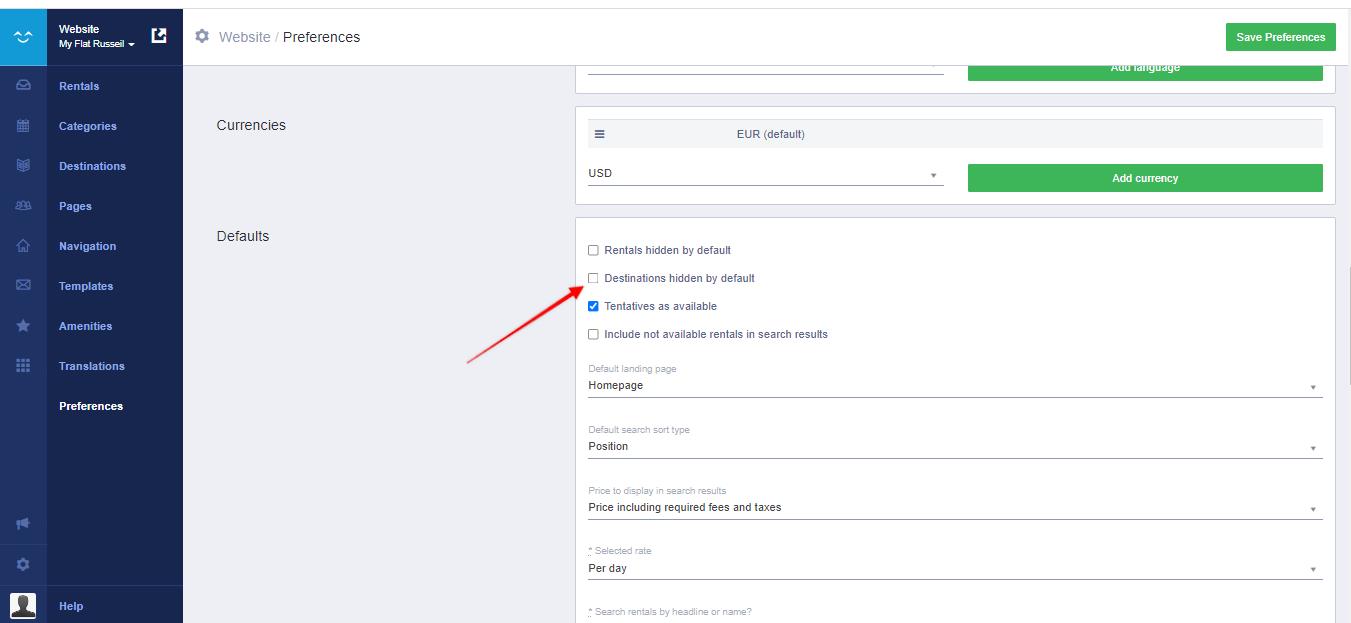The image size is (1351, 623).
Task: Open the external link website icon
Action: point(159,36)
